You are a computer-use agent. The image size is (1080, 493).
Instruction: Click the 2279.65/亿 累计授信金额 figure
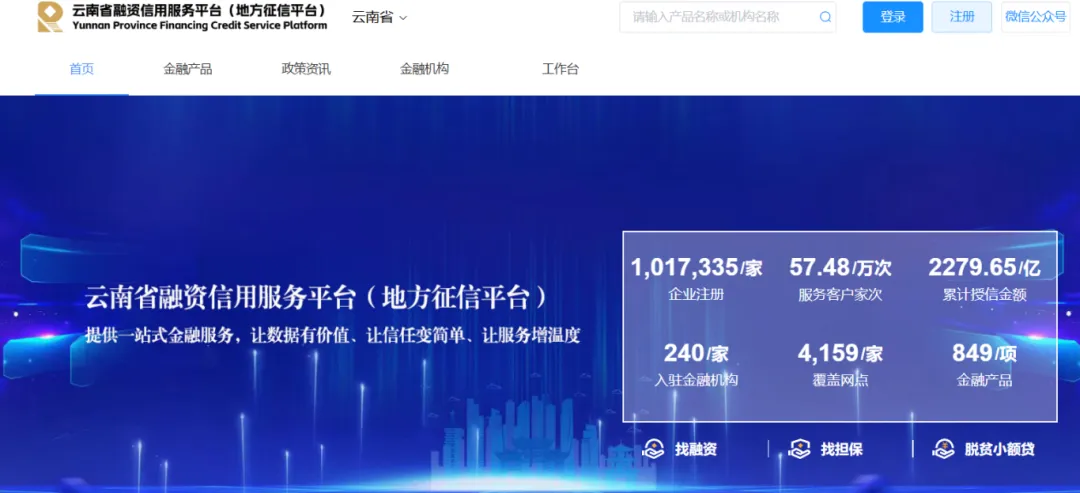tap(984, 279)
